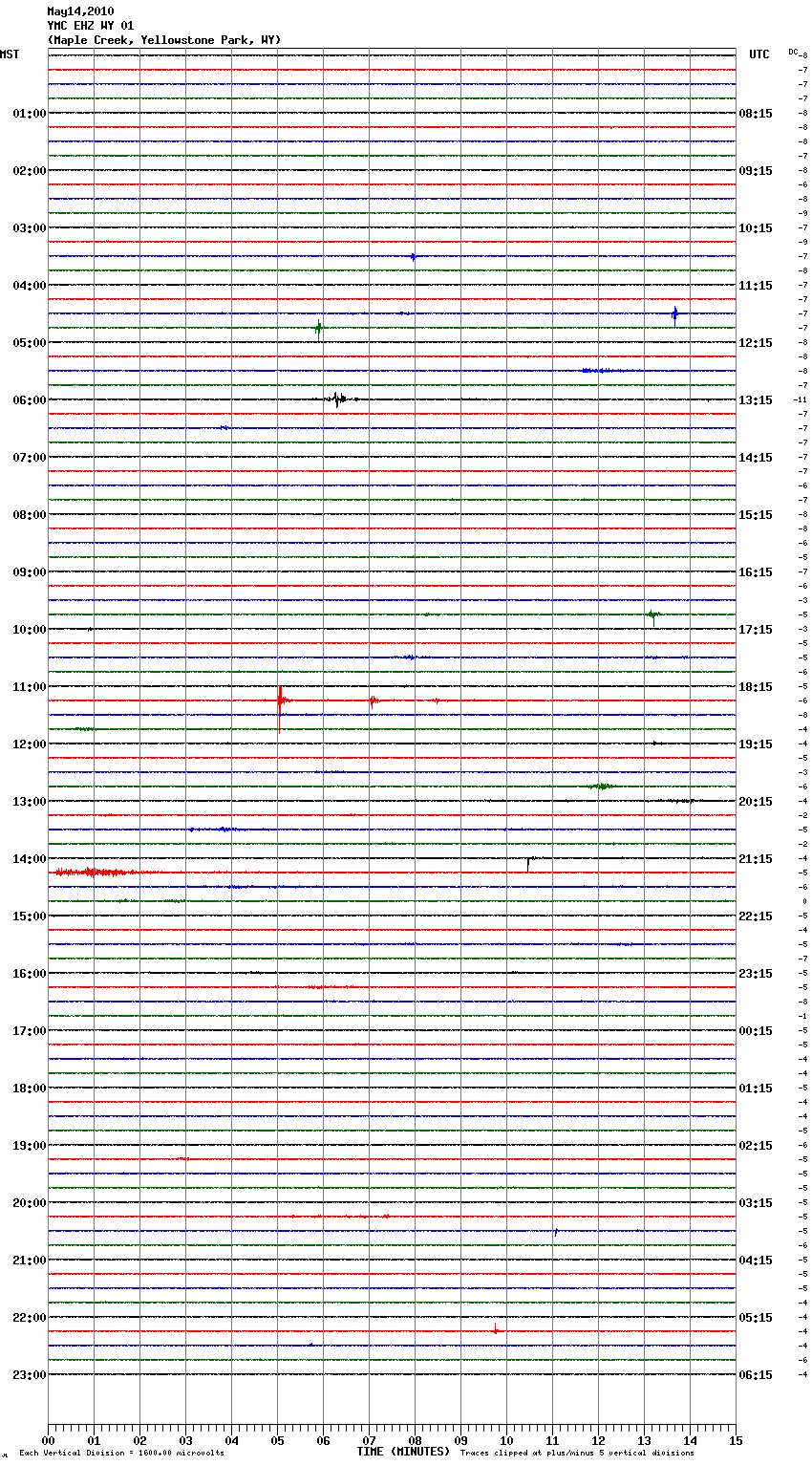Click the traces clipped footnote text
Screen dimensions: 812x1466
[577, 1453]
